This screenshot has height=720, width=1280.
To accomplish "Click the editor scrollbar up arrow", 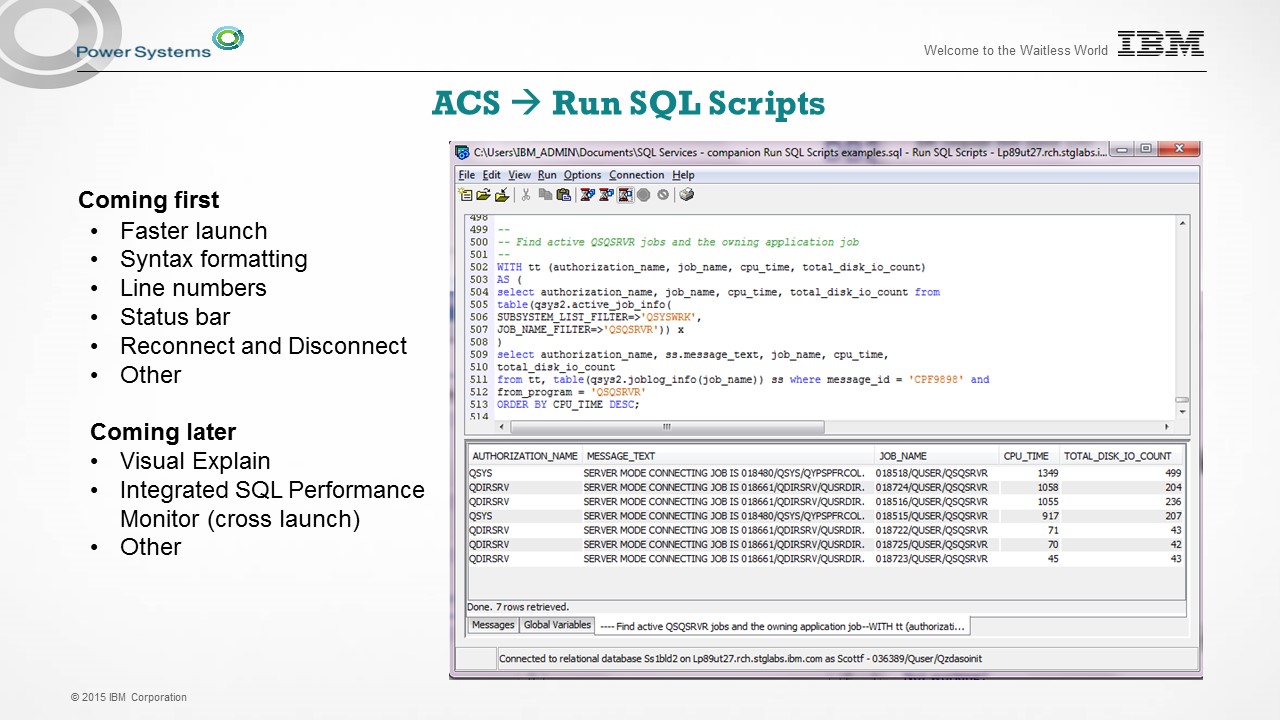I will (x=1182, y=224).
